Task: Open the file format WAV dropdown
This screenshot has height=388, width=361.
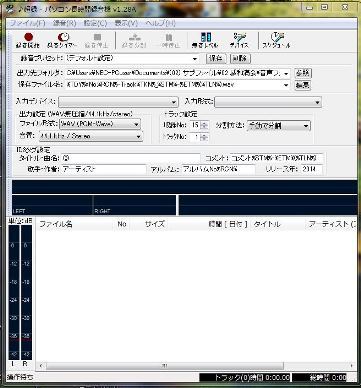Action: coord(100,124)
